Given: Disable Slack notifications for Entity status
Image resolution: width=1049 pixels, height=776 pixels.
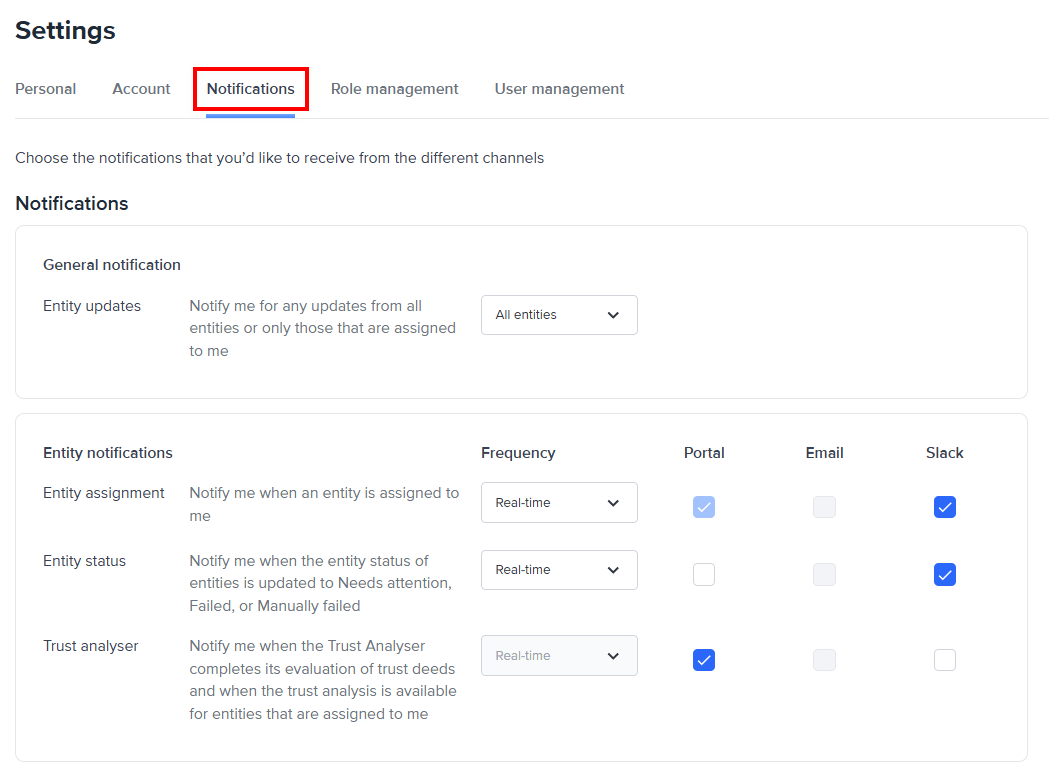Looking at the screenshot, I should [944, 574].
